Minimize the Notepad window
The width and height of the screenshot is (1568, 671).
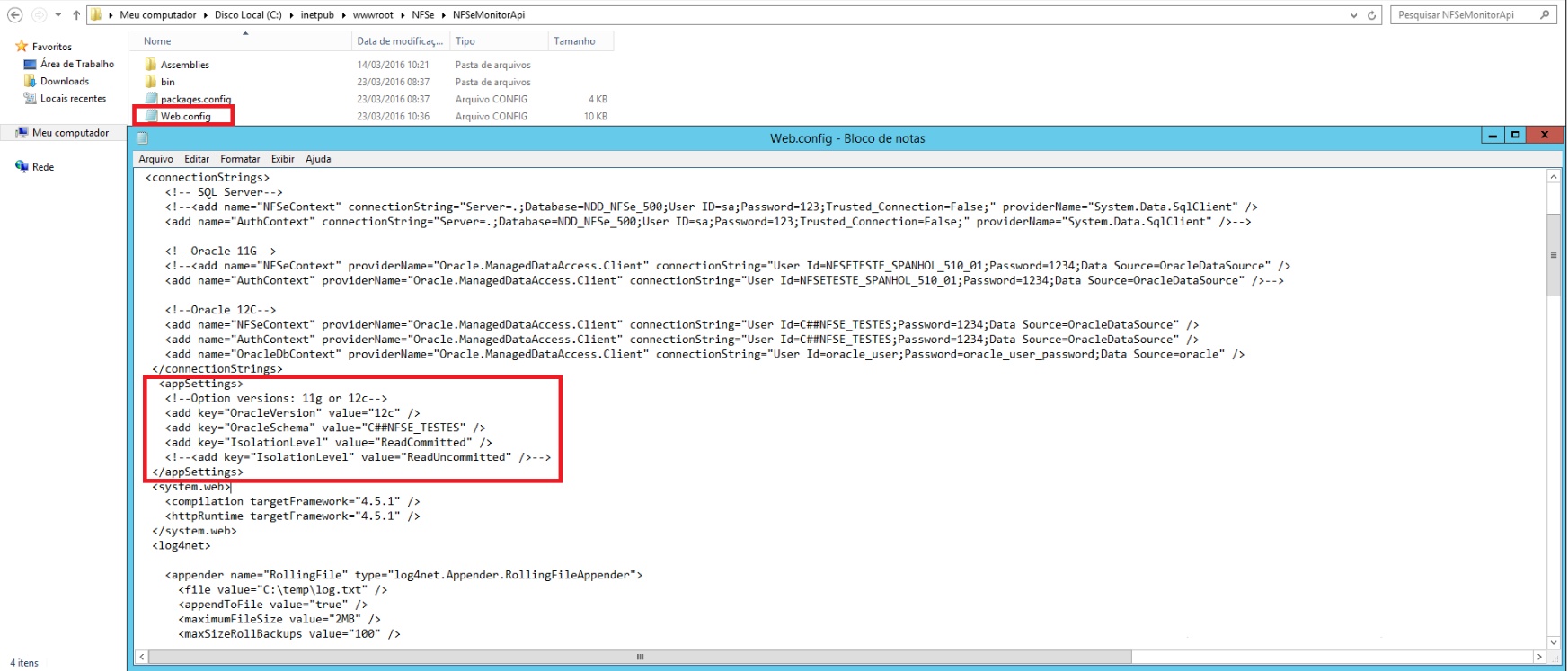(x=1493, y=136)
